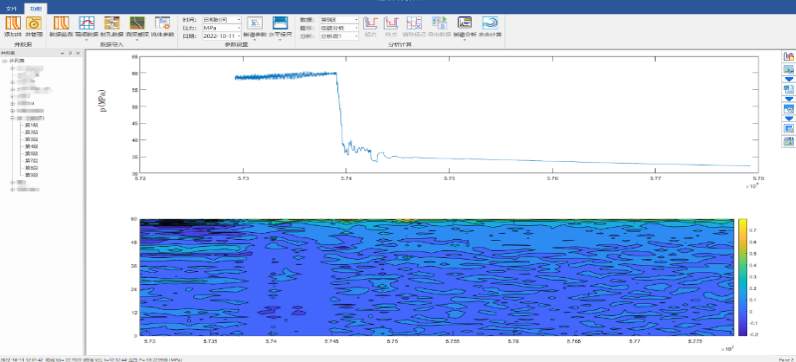The width and height of the screenshot is (796, 362).
Task: Collapse the expanded well node above 第1段
Action: tap(12, 117)
